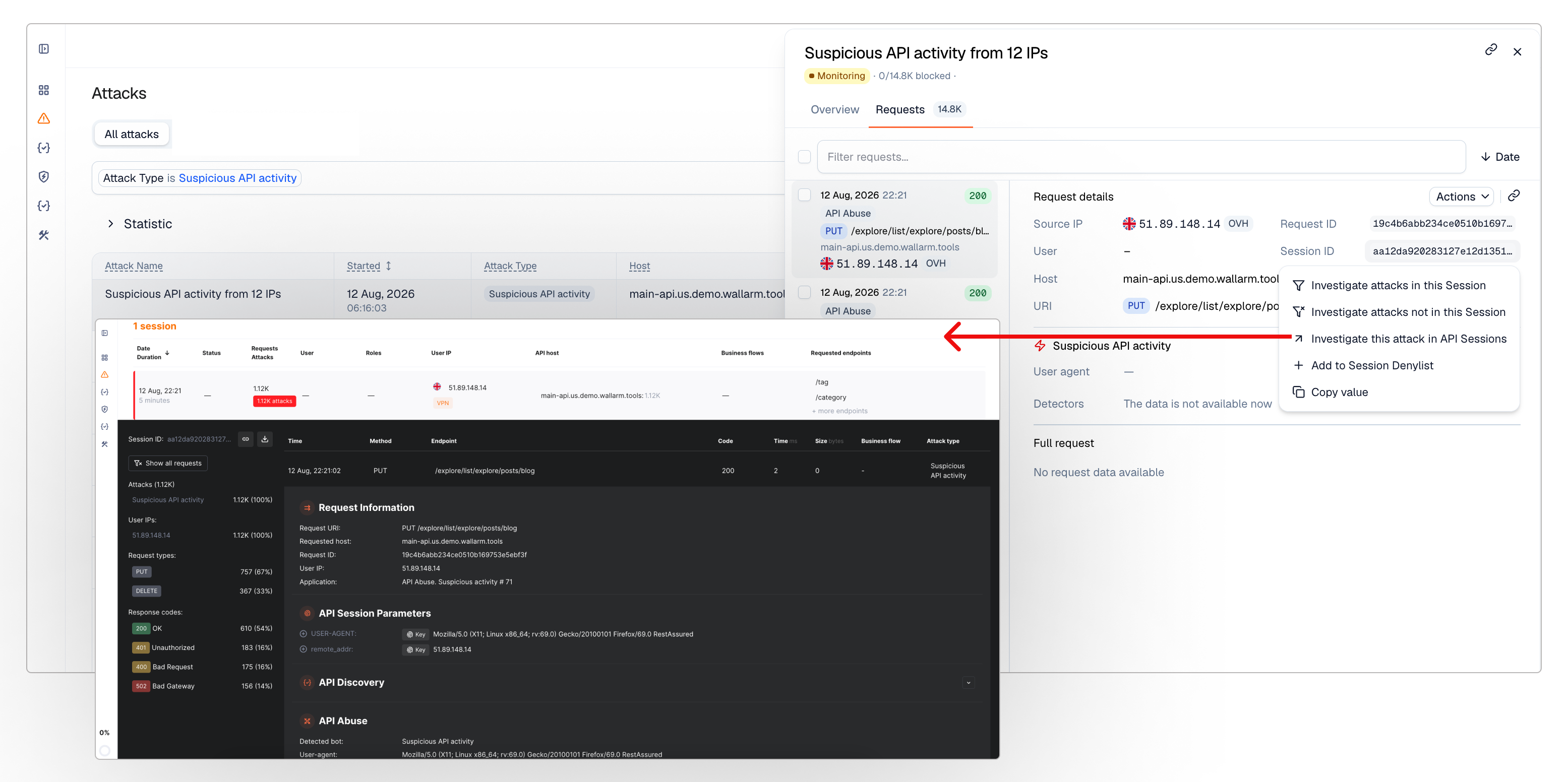1568x782 pixels.
Task: Click dashboard grid icon in API Sessions inset
Action: pyautogui.click(x=105, y=358)
